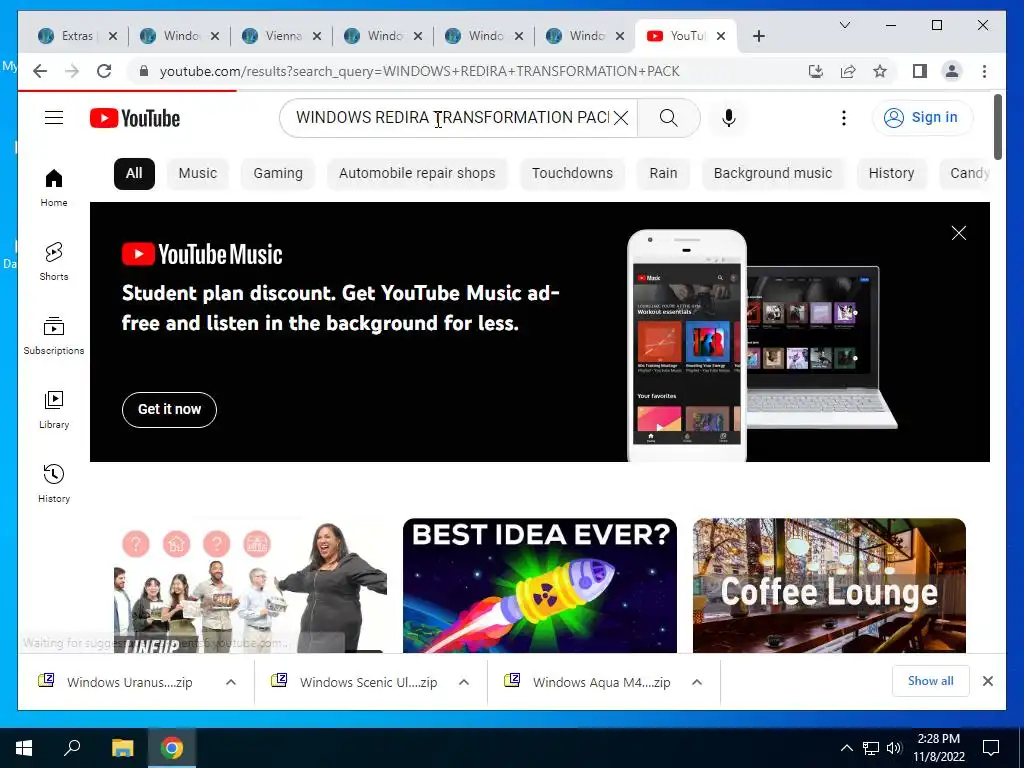This screenshot has height=768, width=1024.
Task: Show hidden system tray icons
Action: [846, 748]
